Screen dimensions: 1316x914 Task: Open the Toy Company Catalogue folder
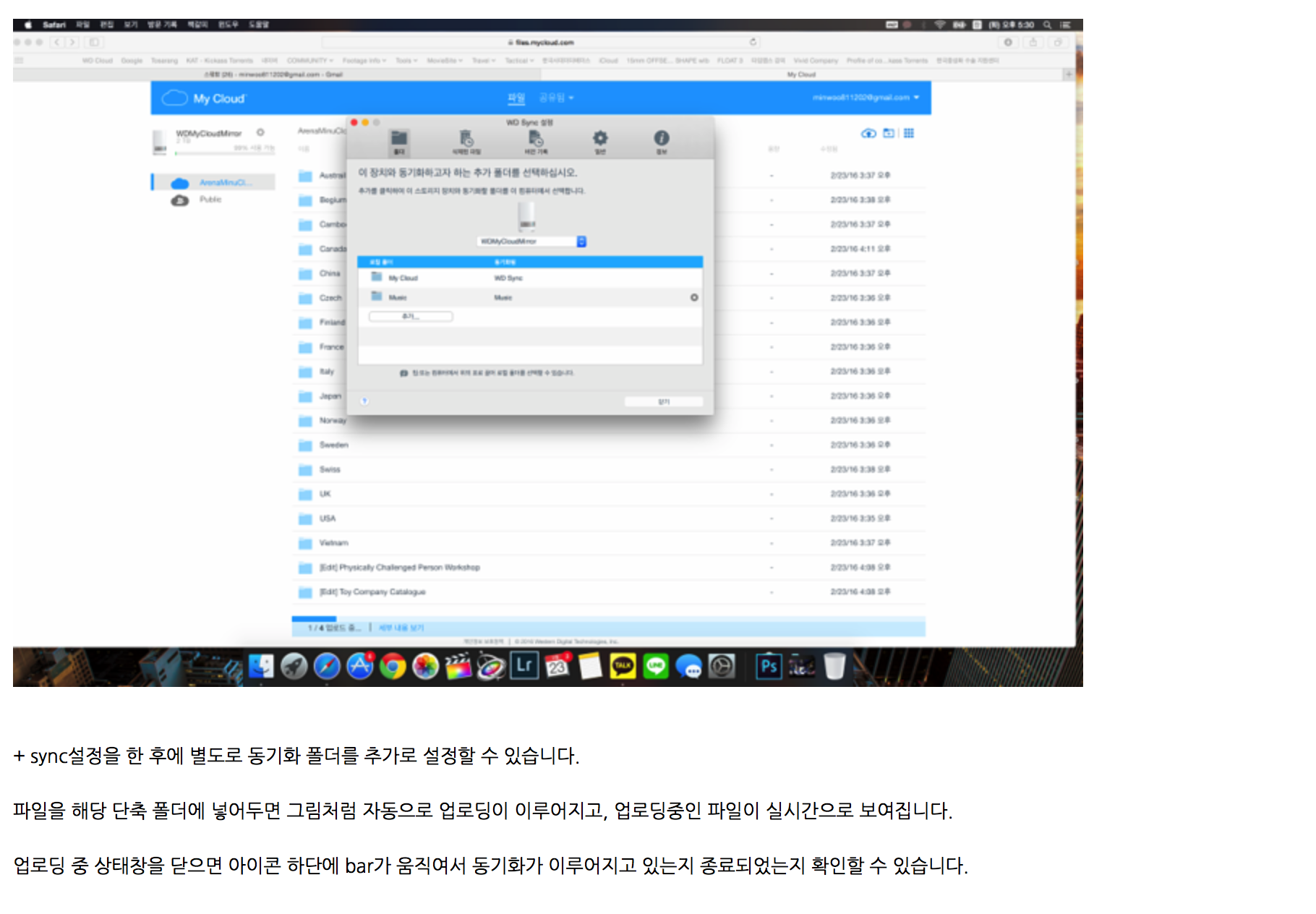[x=608, y=592]
